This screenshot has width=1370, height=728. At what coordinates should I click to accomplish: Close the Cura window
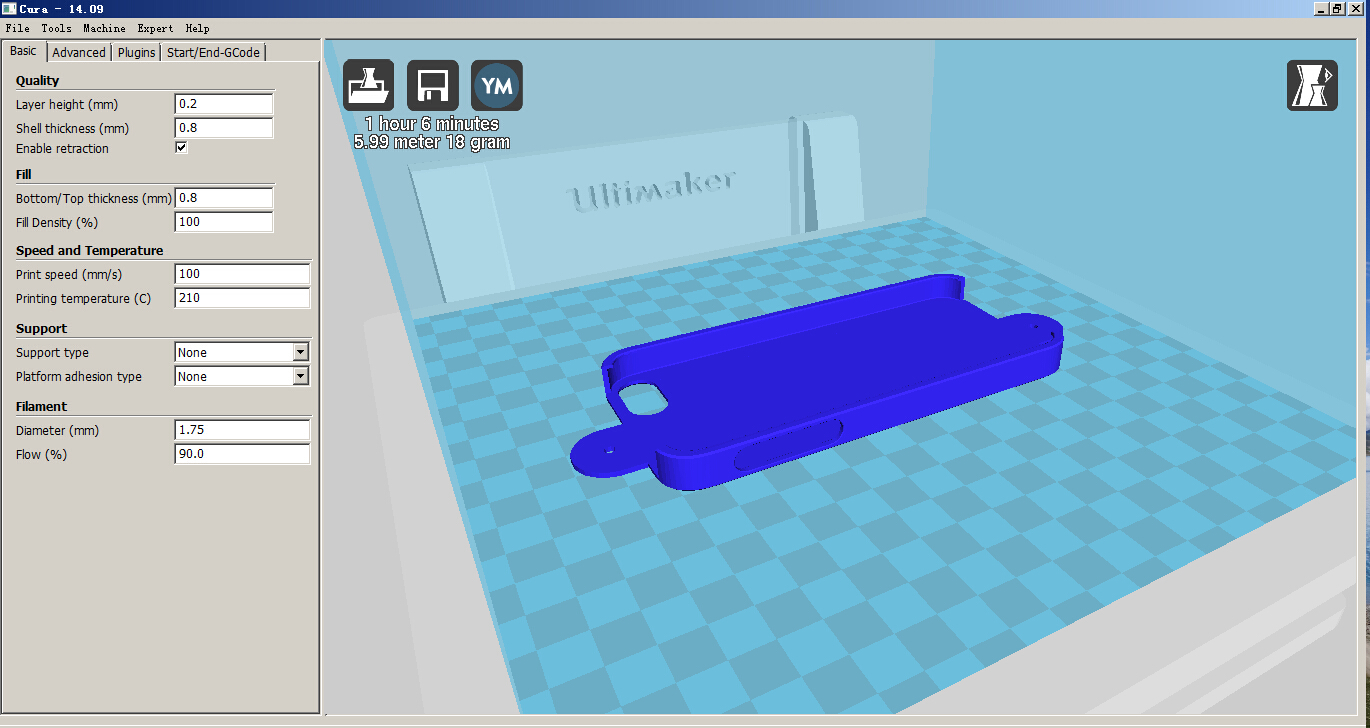[1356, 8]
